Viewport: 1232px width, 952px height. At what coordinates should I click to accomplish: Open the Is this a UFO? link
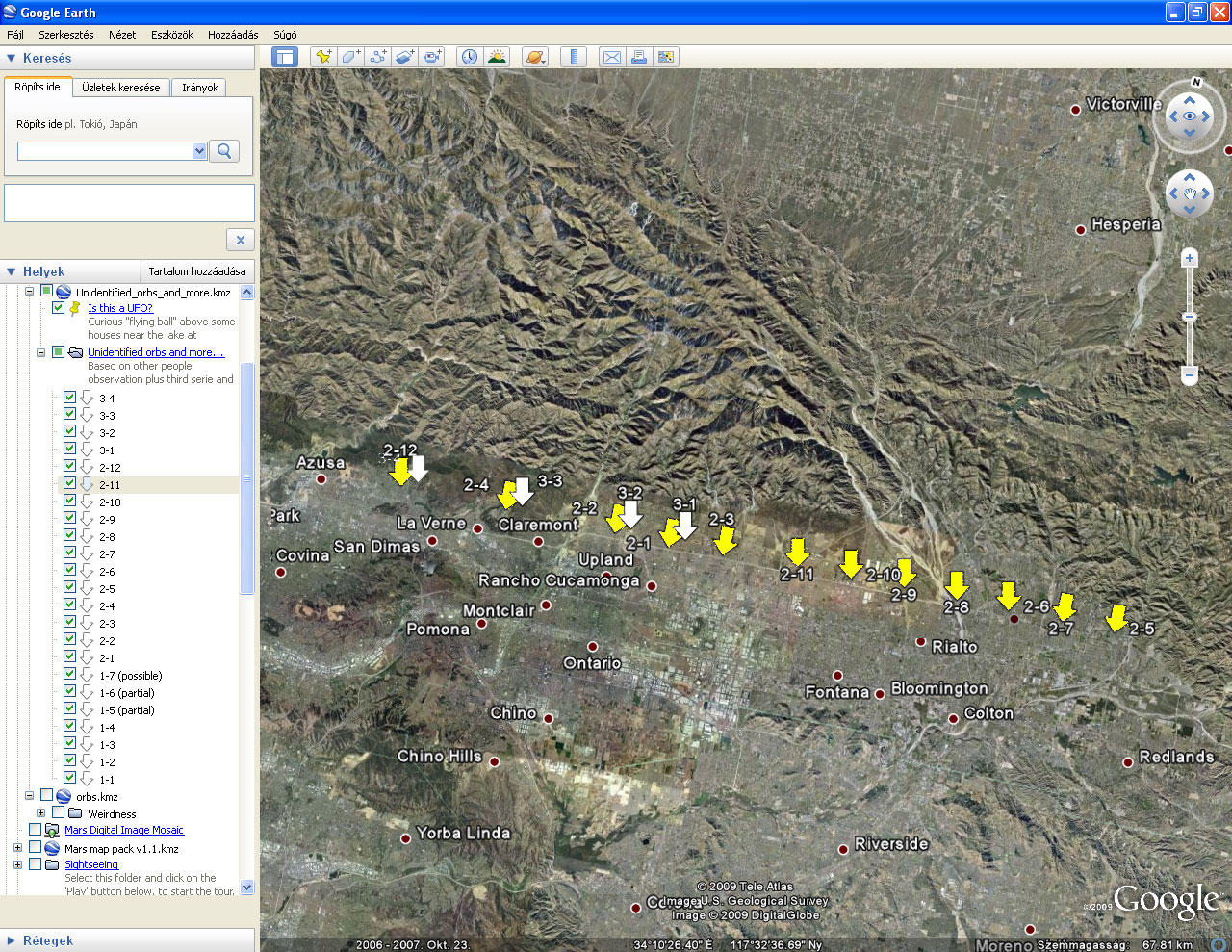click(x=120, y=308)
